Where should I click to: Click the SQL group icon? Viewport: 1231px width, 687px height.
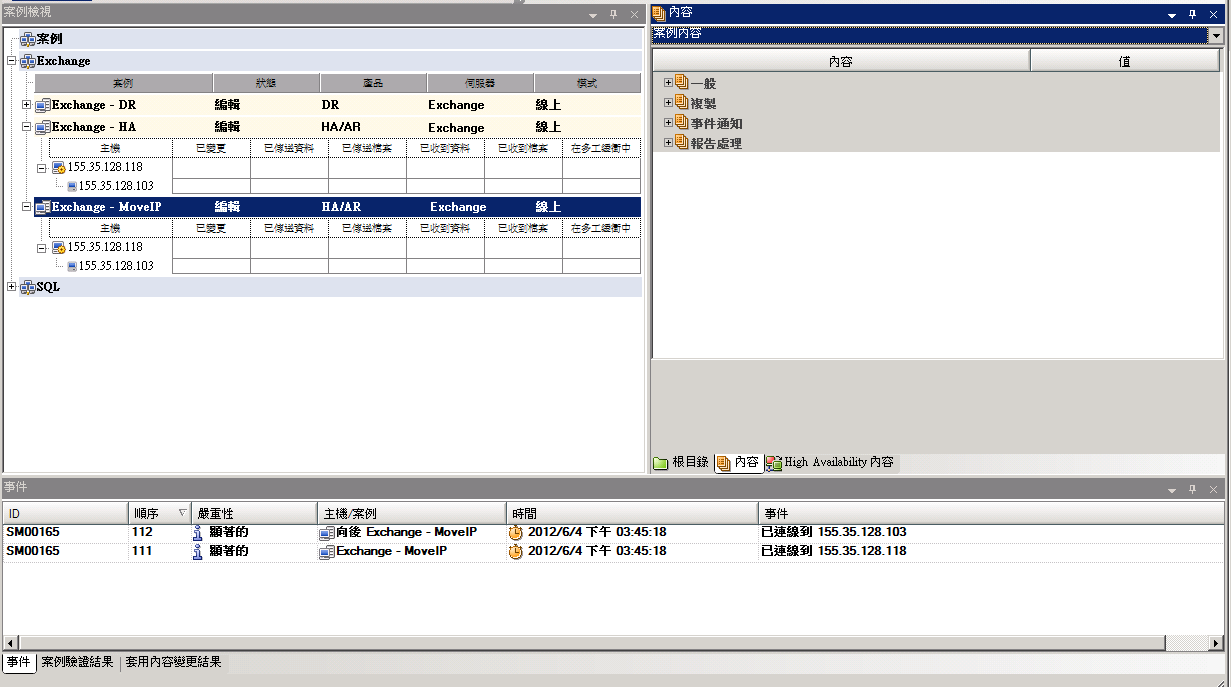click(x=28, y=287)
